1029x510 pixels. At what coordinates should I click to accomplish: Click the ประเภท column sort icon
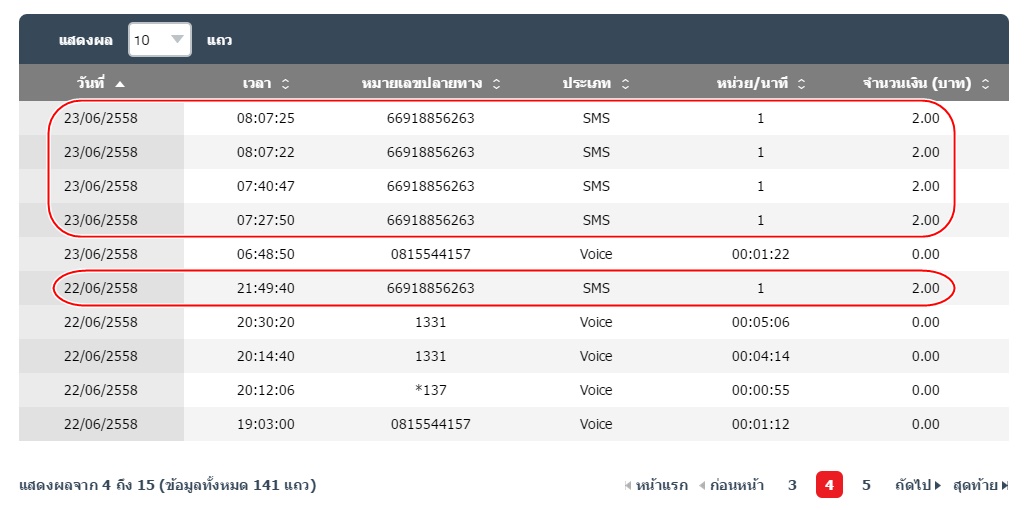pos(624,84)
